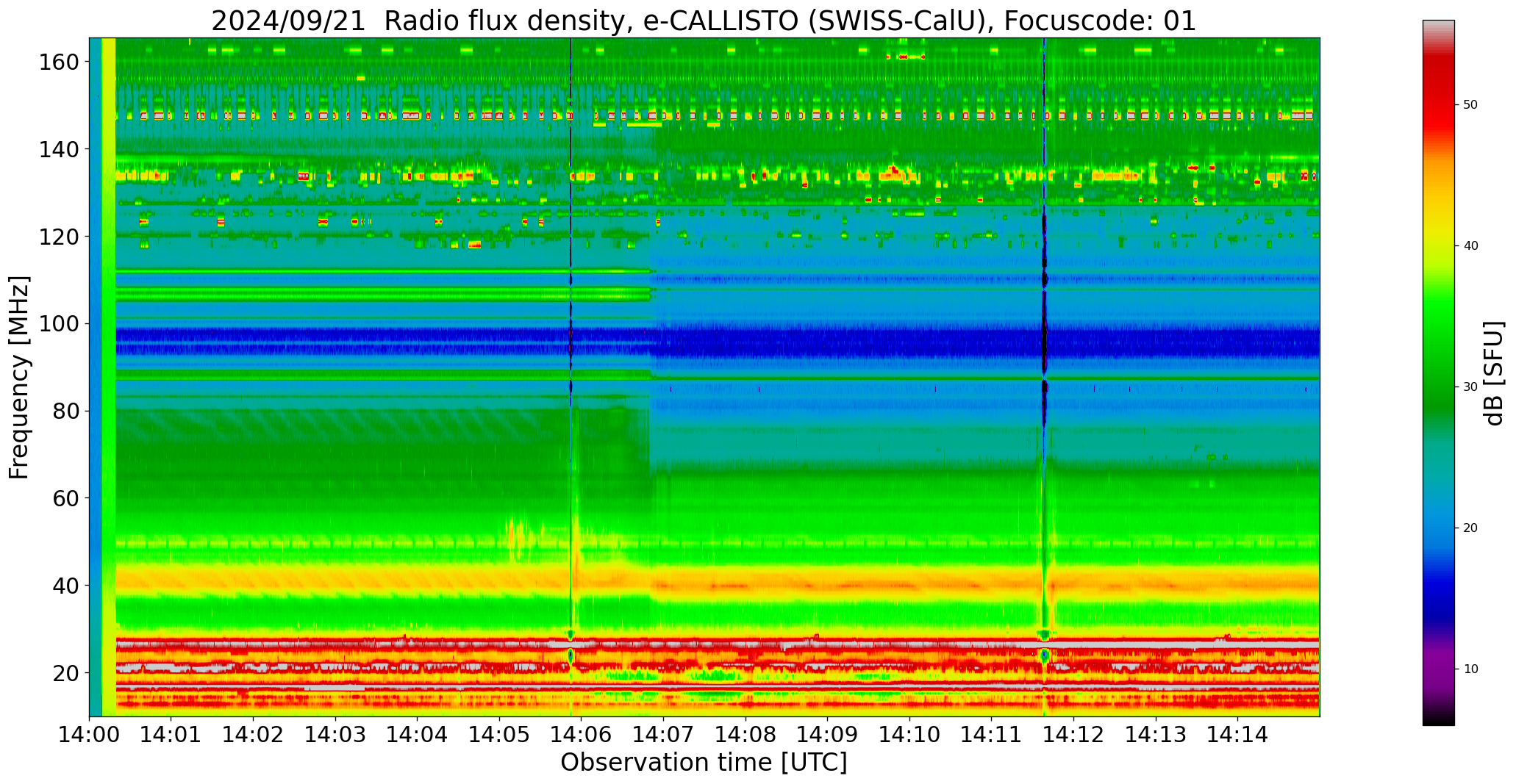Click the 120 MHz frequency tick label
Screen dimensions: 1516x784
[x=59, y=237]
